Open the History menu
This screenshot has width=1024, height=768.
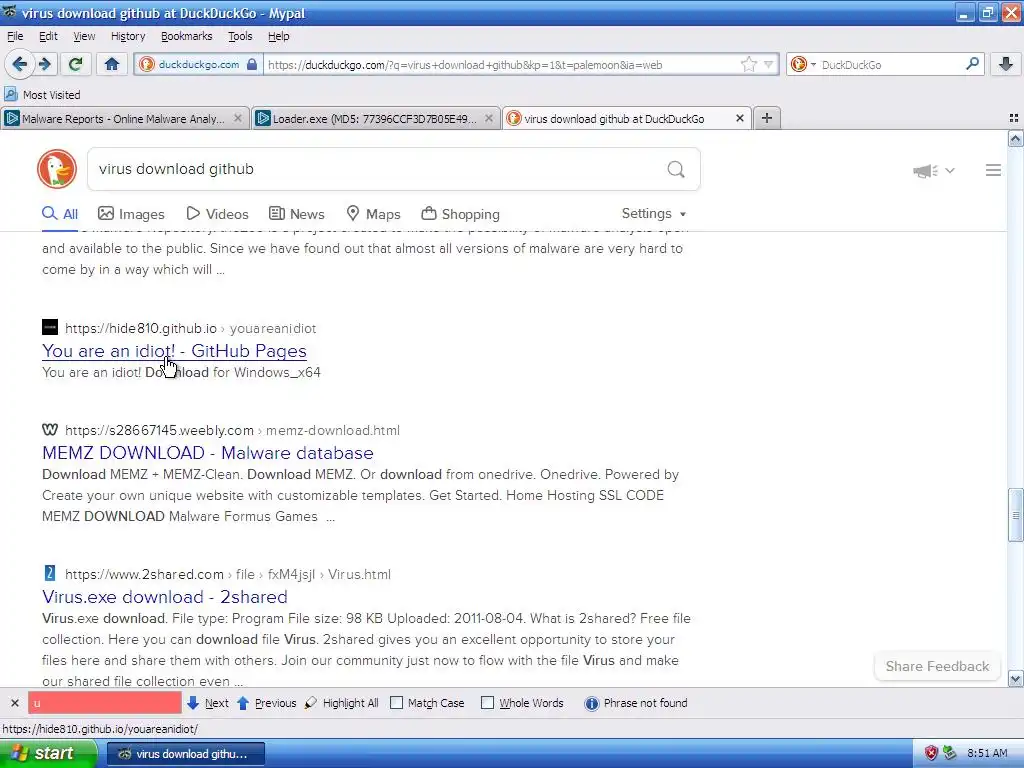click(128, 36)
